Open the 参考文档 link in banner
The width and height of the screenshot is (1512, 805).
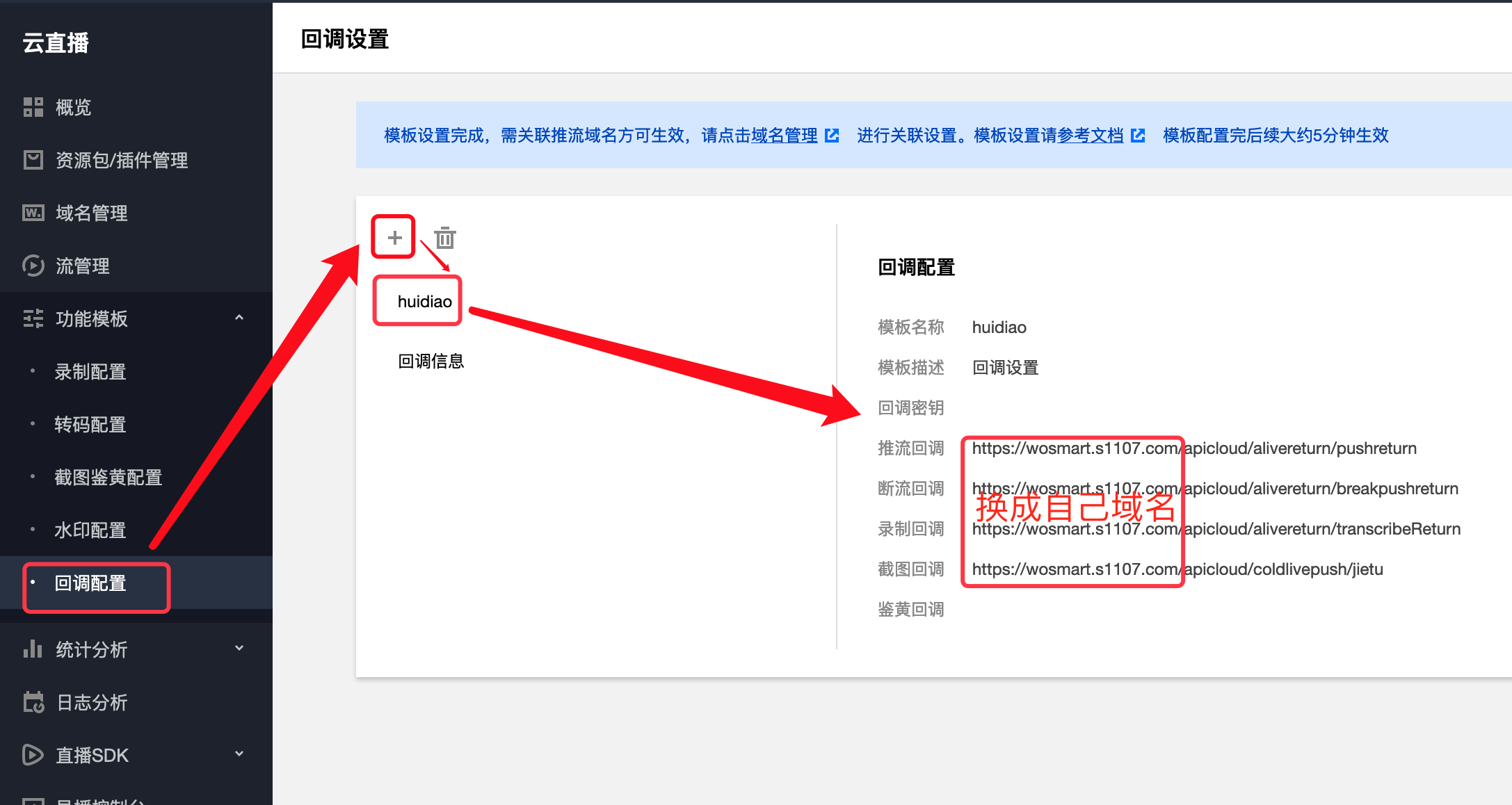pyautogui.click(x=1090, y=136)
